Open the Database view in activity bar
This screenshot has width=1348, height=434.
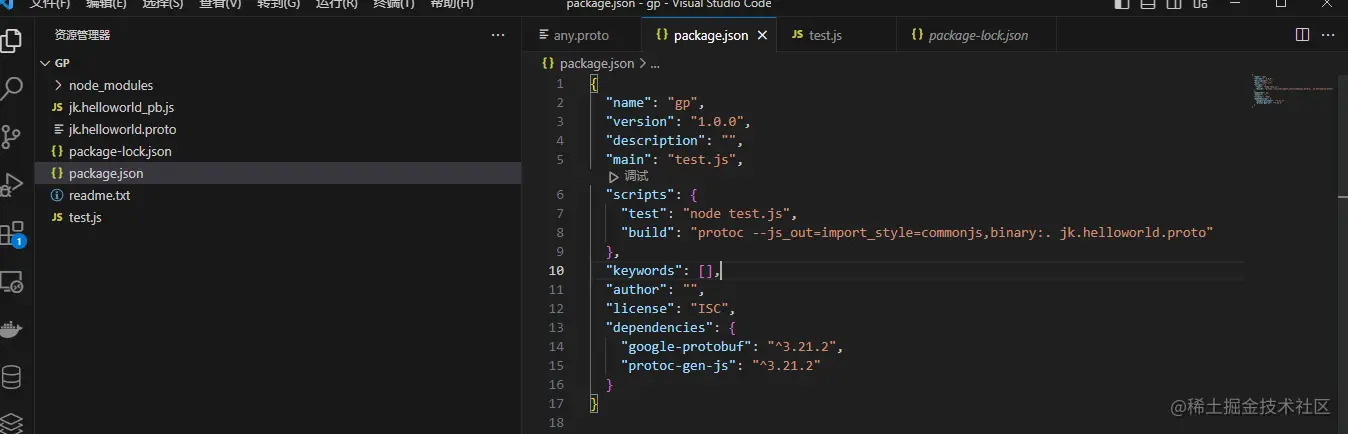tap(11, 378)
